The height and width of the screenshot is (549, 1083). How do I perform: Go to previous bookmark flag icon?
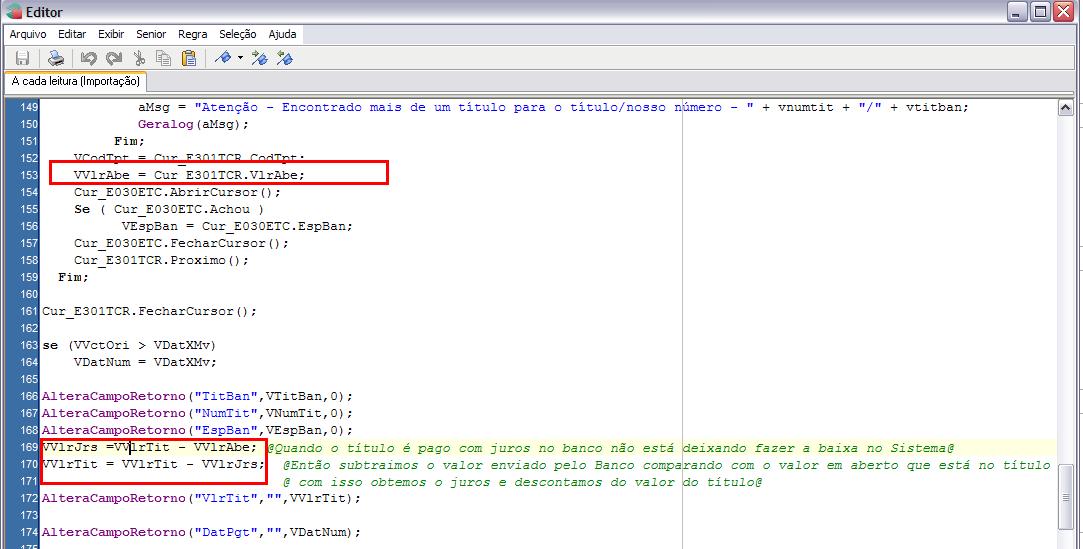pyautogui.click(x=285, y=58)
